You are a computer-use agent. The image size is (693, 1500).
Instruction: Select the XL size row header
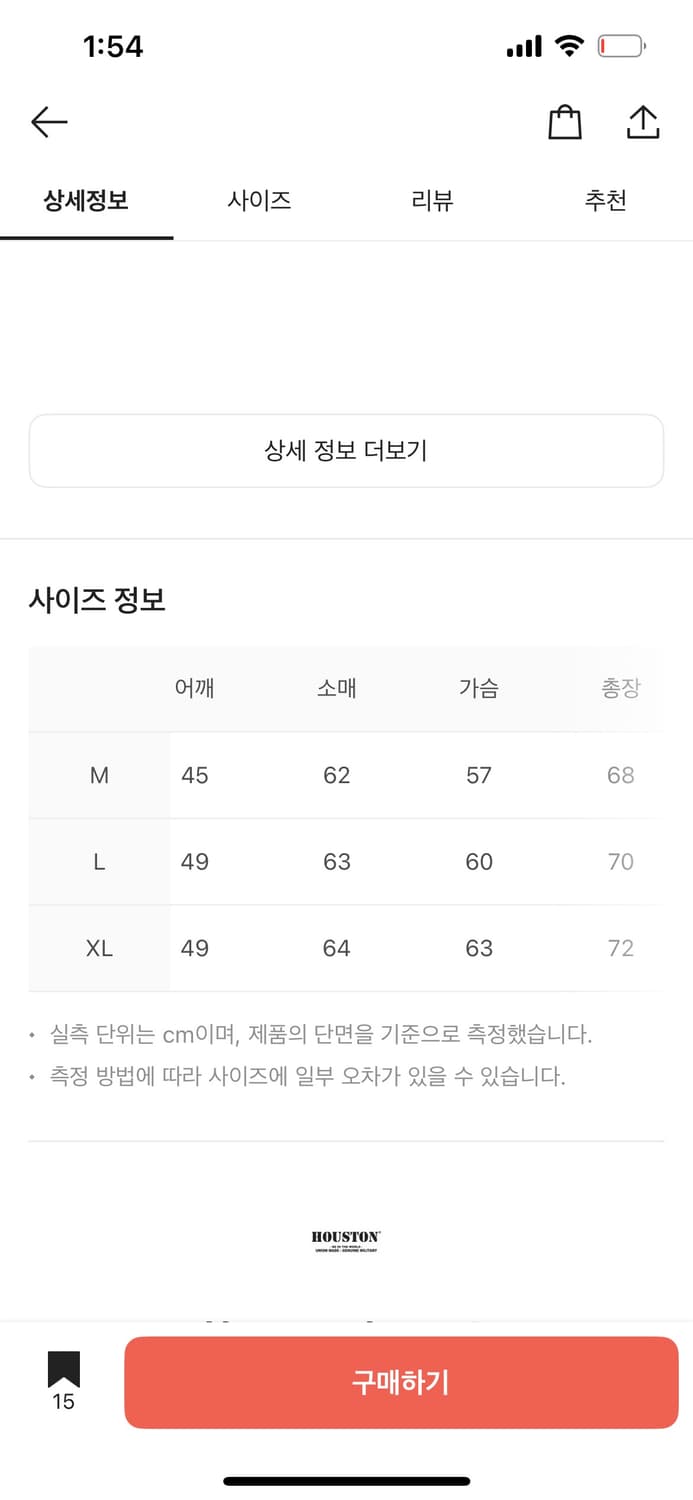coord(99,948)
